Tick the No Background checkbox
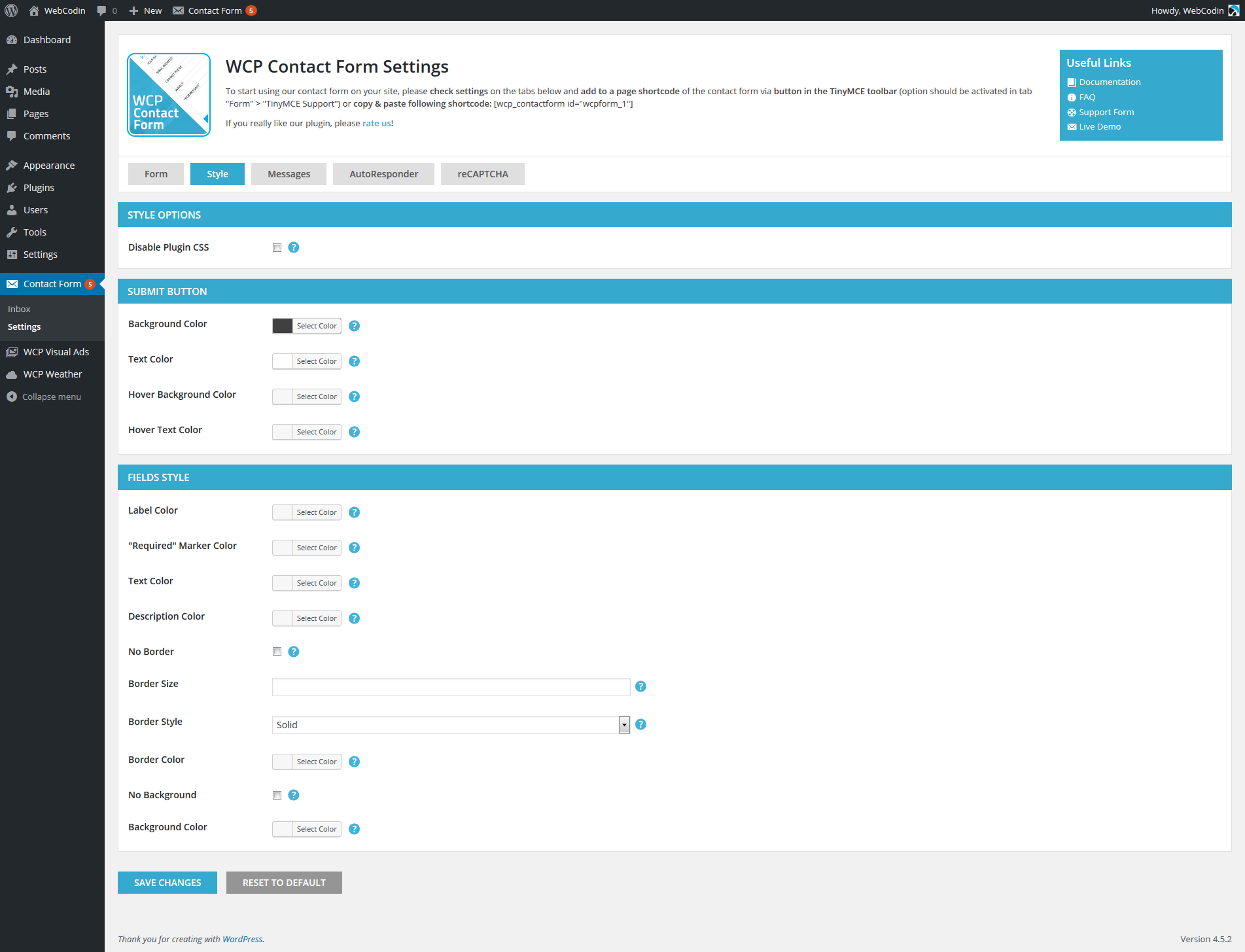This screenshot has width=1245, height=952. click(x=277, y=795)
